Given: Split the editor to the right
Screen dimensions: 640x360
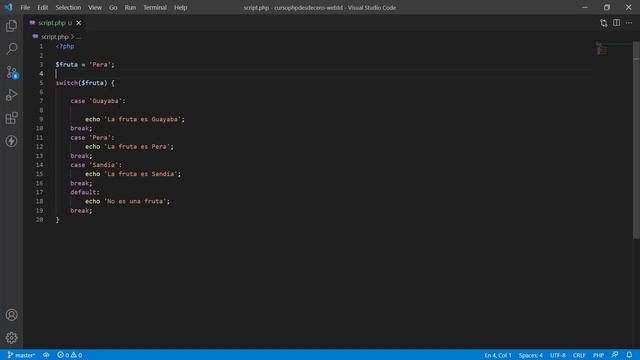Looking at the screenshot, I should (x=616, y=23).
